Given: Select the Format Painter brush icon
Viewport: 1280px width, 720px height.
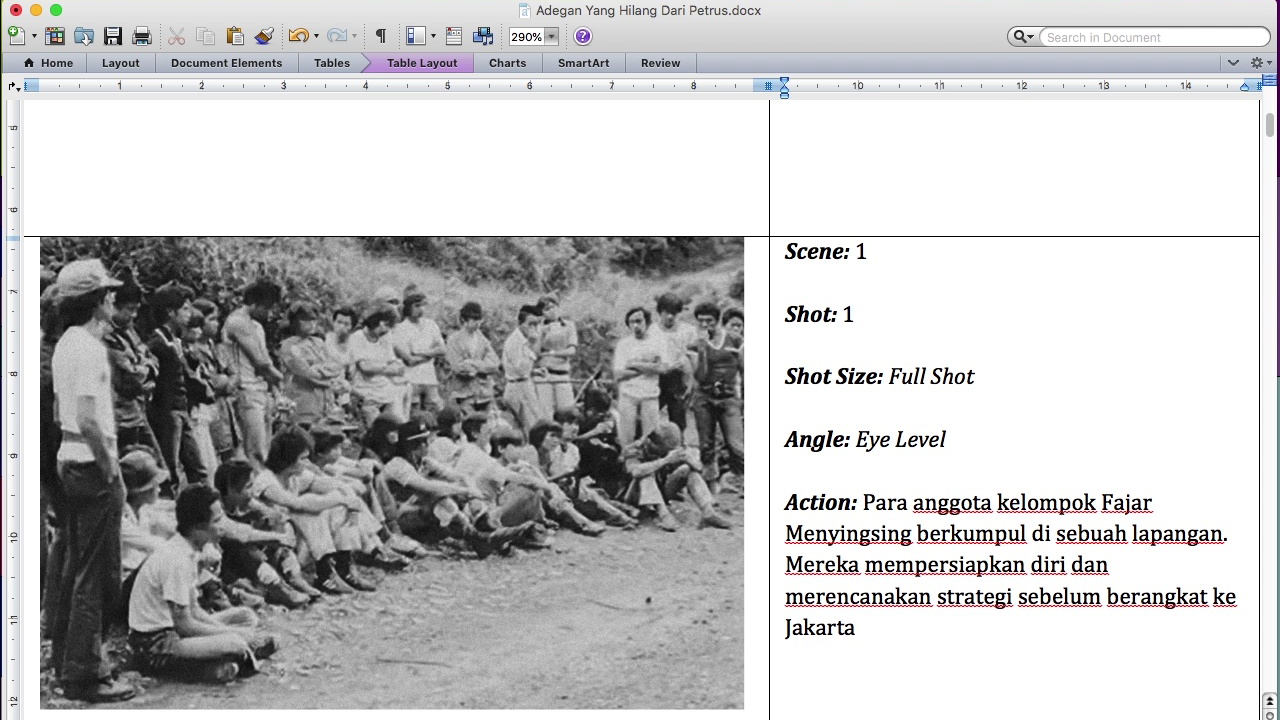Looking at the screenshot, I should (264, 36).
